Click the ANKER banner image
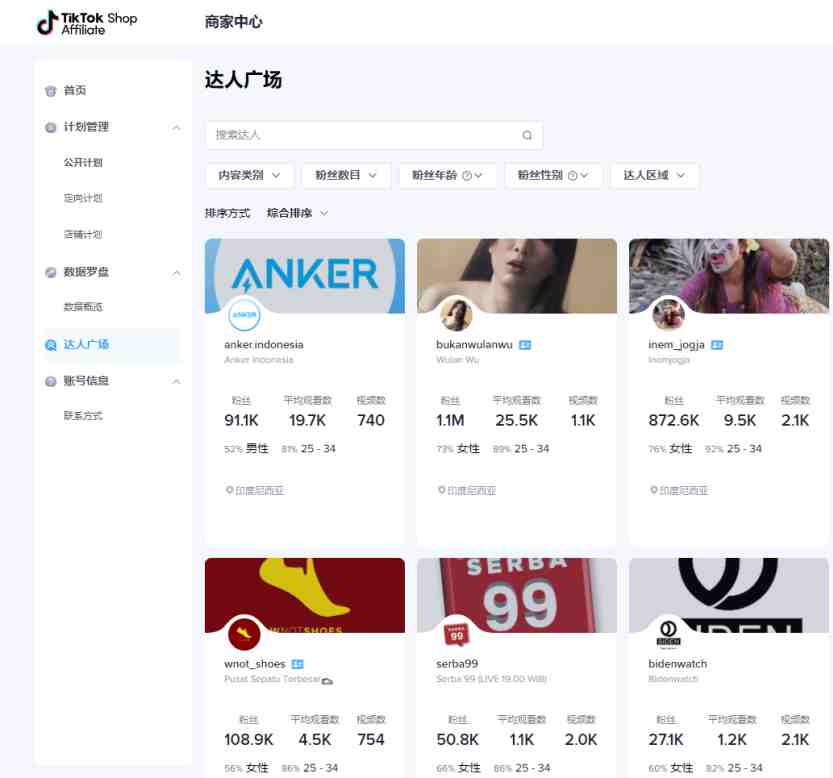 tap(305, 276)
